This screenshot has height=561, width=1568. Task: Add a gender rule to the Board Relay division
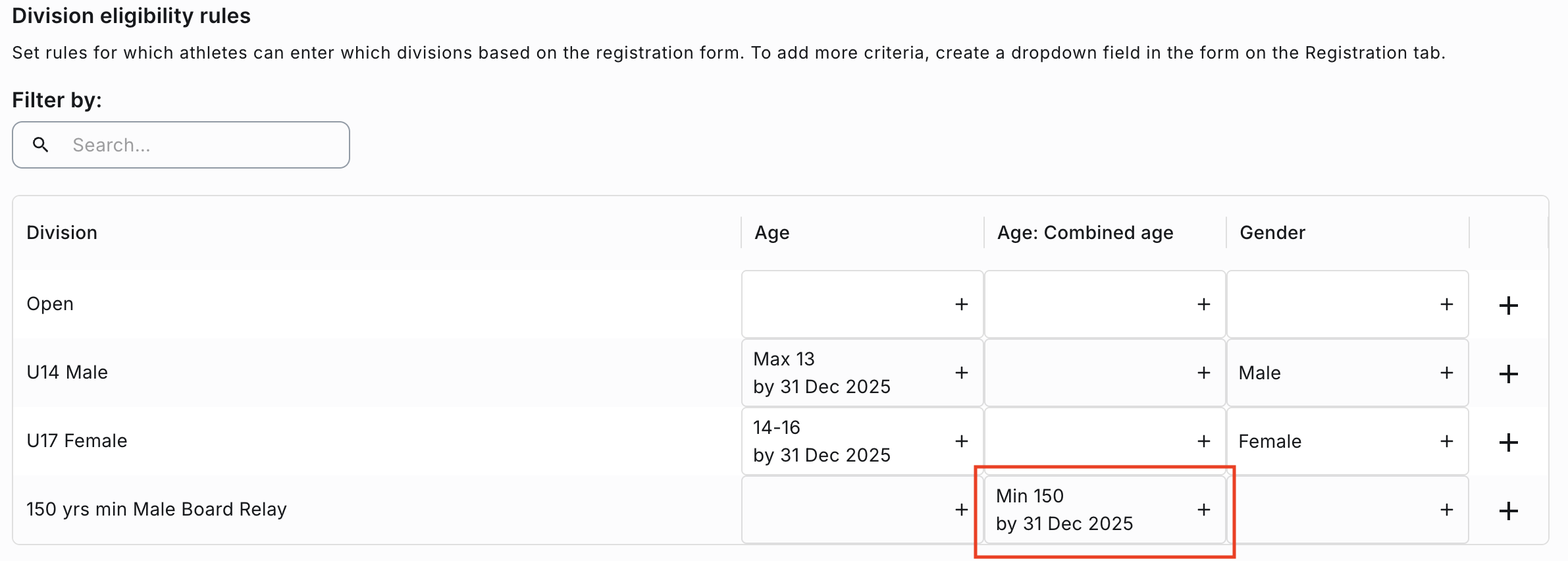(x=1446, y=509)
